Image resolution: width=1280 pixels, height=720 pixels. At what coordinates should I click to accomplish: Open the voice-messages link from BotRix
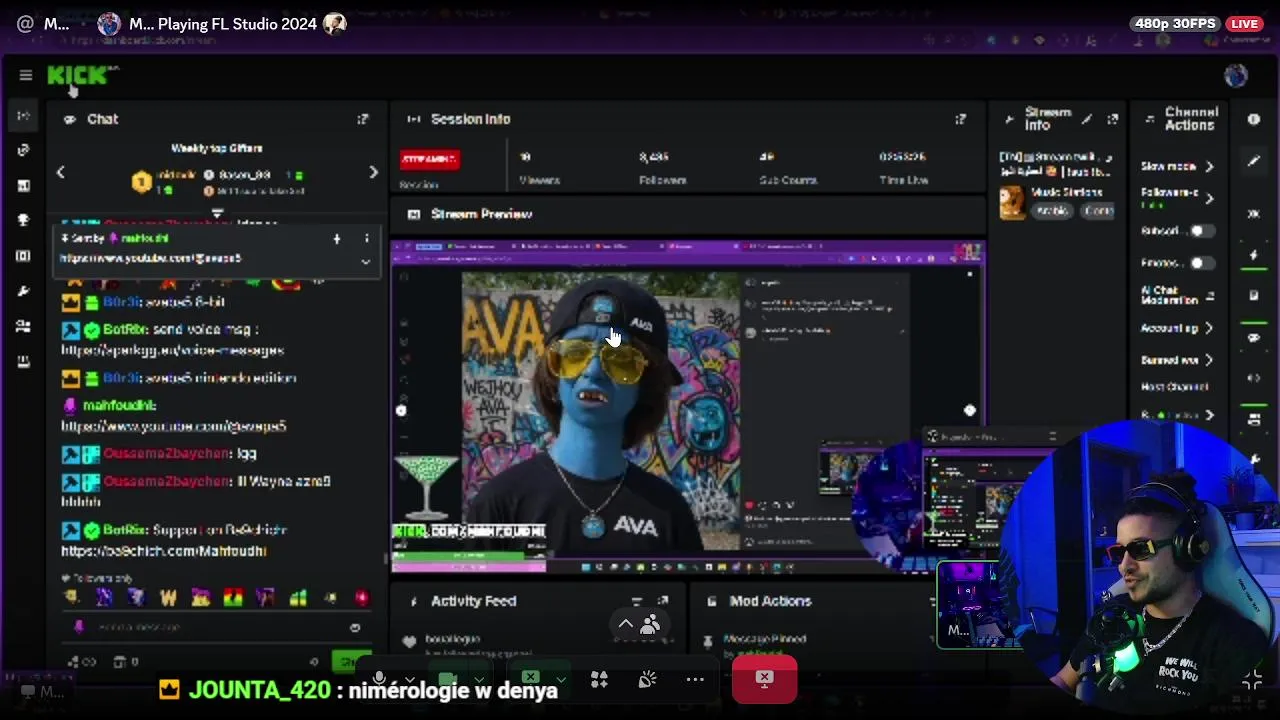173,350
